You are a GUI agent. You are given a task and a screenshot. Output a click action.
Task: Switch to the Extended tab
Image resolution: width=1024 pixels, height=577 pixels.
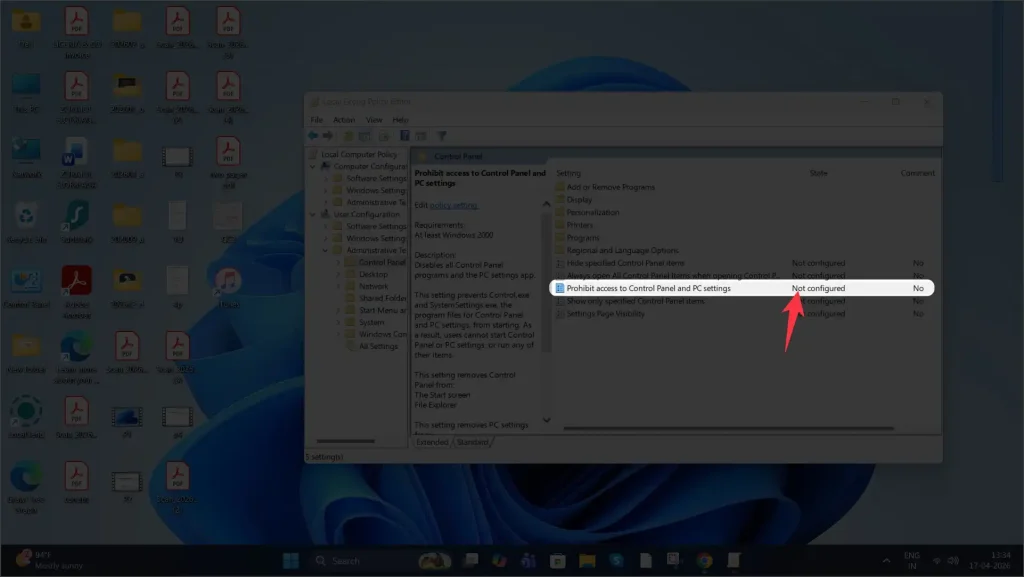432,442
